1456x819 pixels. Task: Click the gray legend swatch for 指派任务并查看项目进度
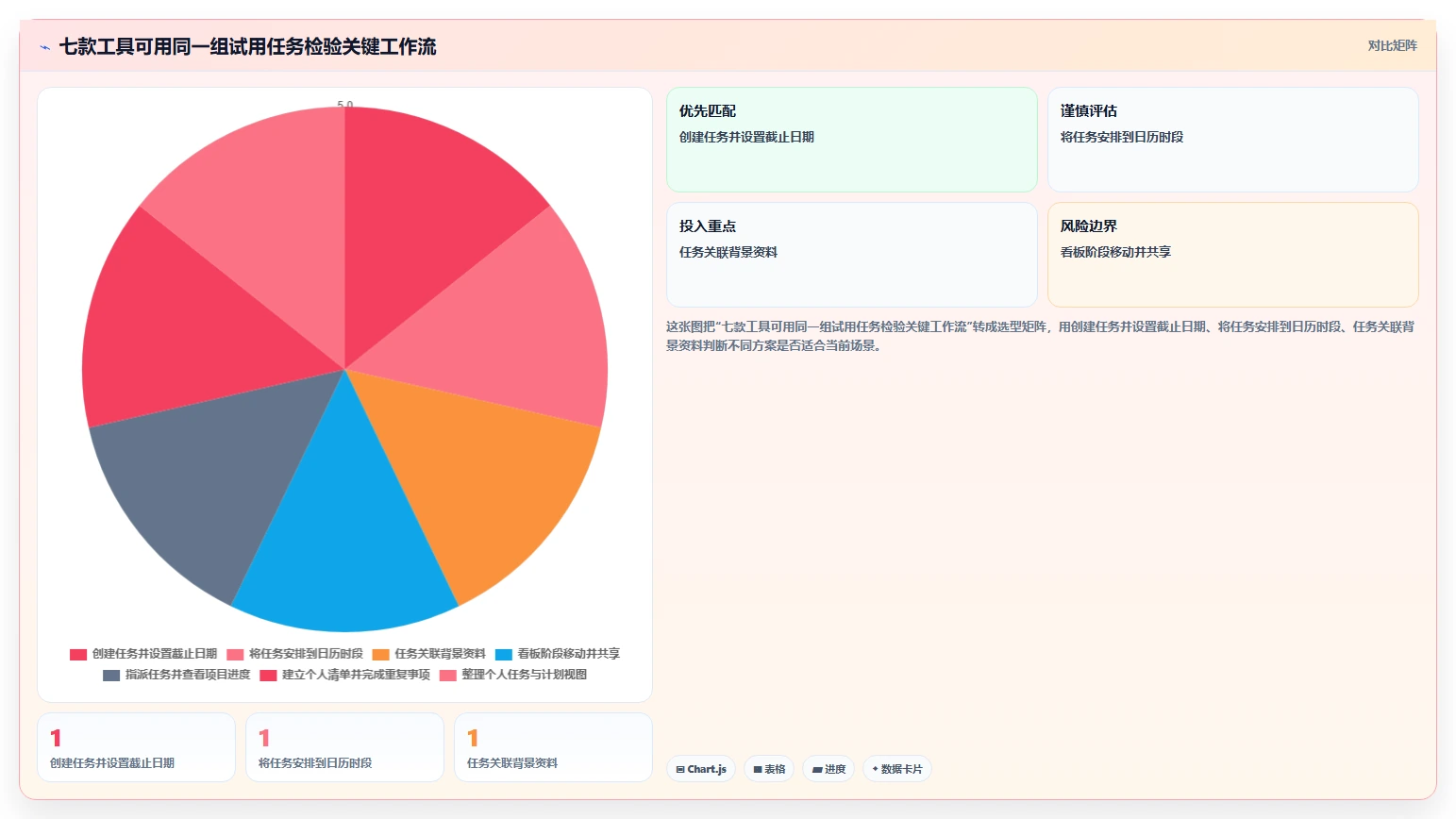coord(111,675)
